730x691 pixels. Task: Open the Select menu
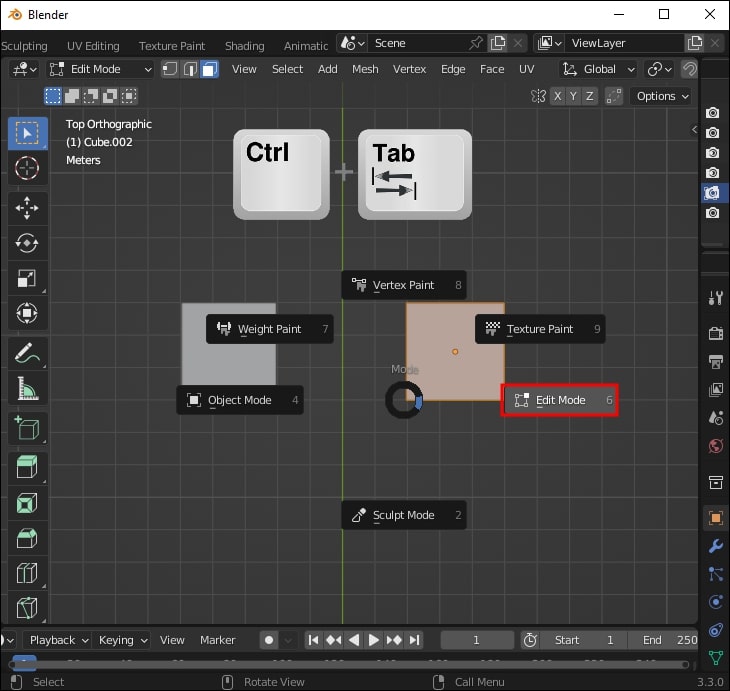[287, 69]
